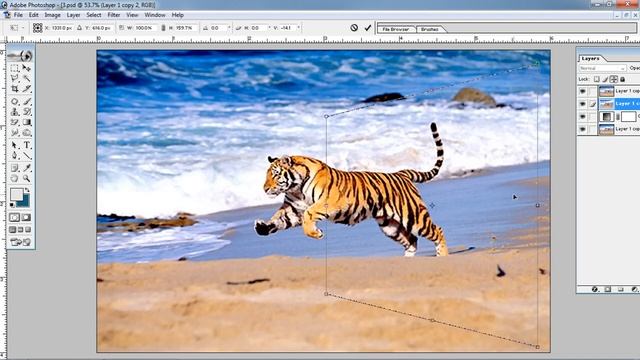This screenshot has height=360, width=640.
Task: Select the Dodge tool
Action: (x=27, y=133)
